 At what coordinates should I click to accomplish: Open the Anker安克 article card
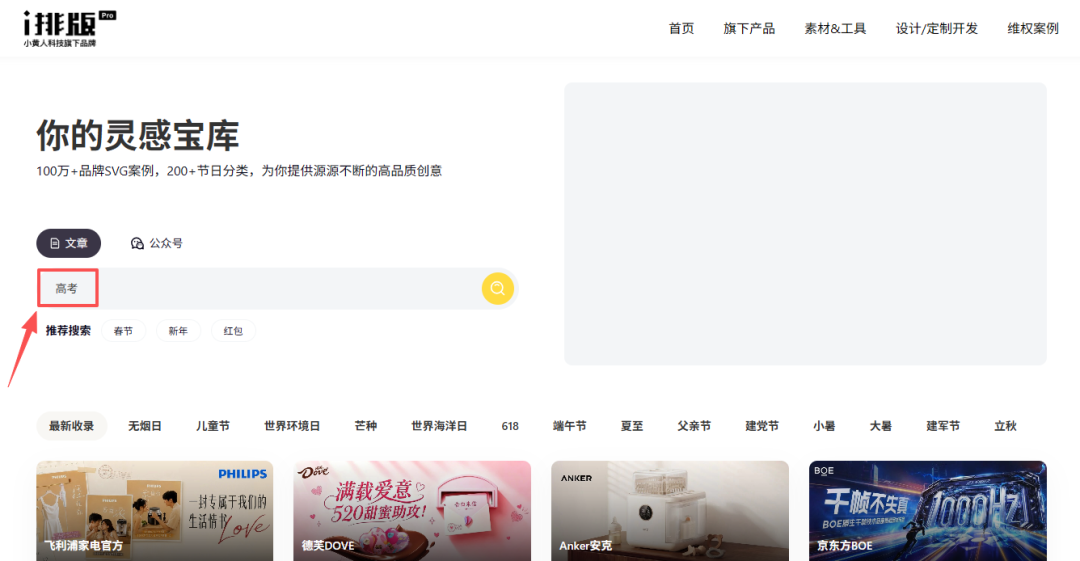click(670, 511)
